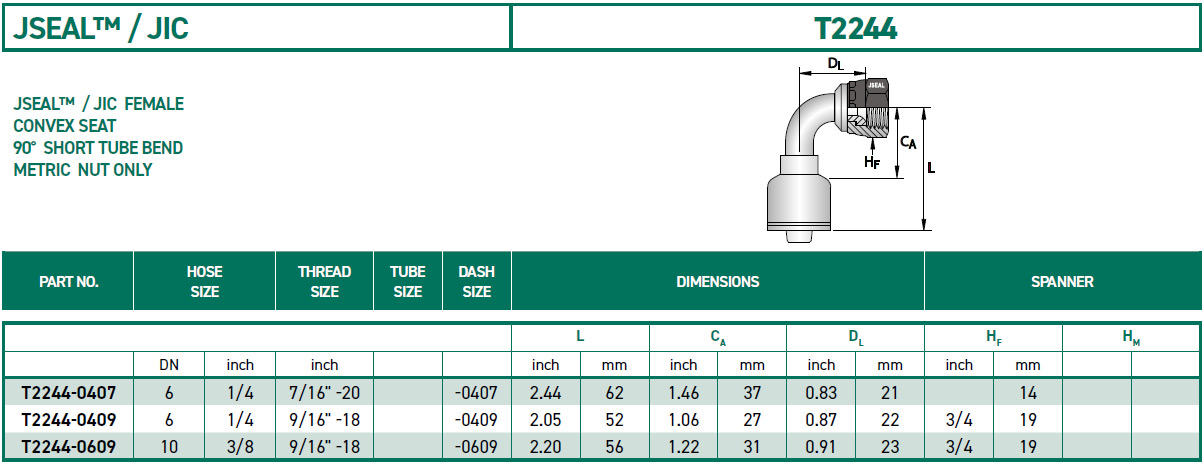The height and width of the screenshot is (465, 1204).
Task: Select the L mm value 62
Action: 615,394
